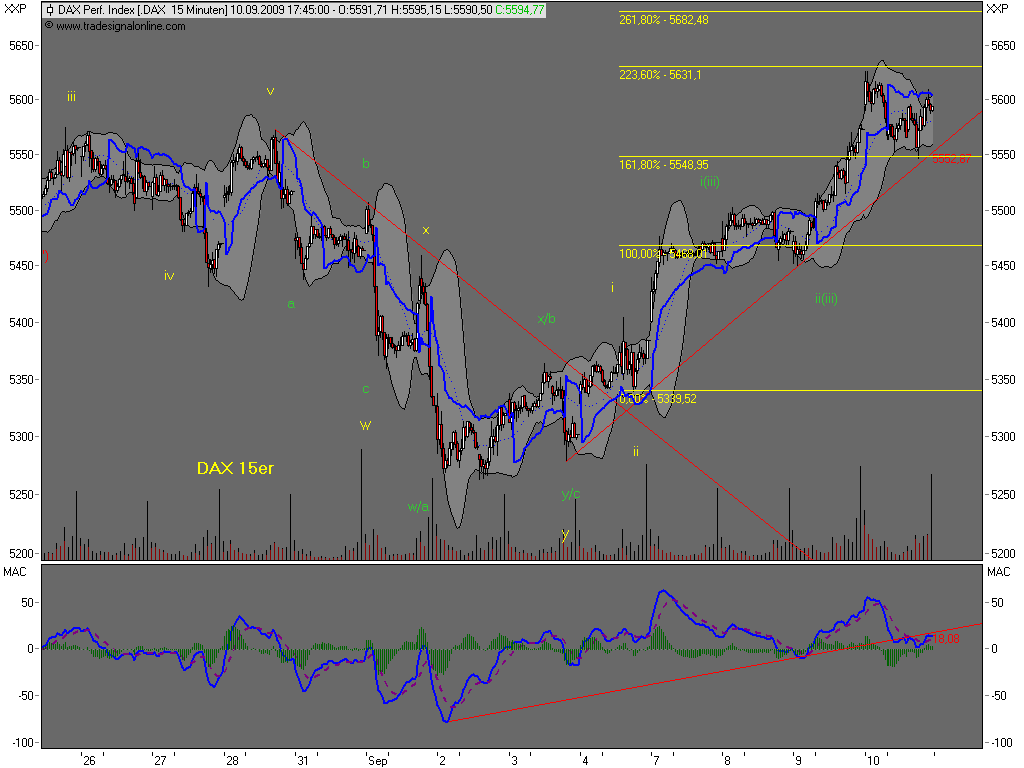Select the 100,00% - 5468,01 Fibonacci label
This screenshot has height=768, width=1024.
point(663,253)
